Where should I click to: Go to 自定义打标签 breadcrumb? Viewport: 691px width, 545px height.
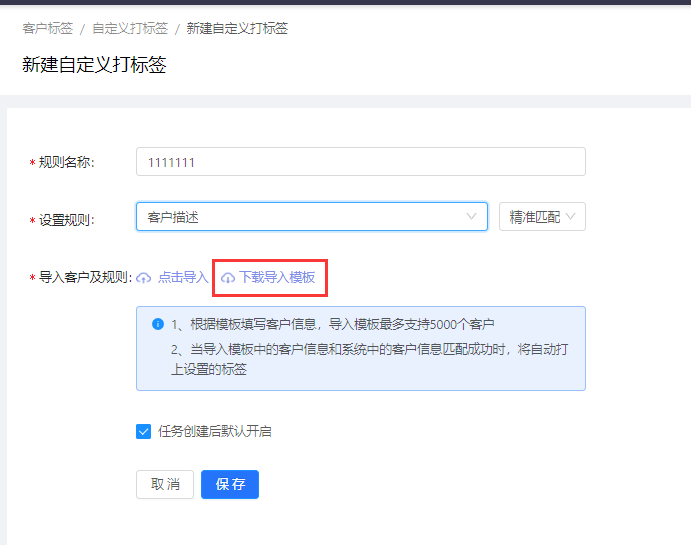click(x=130, y=29)
